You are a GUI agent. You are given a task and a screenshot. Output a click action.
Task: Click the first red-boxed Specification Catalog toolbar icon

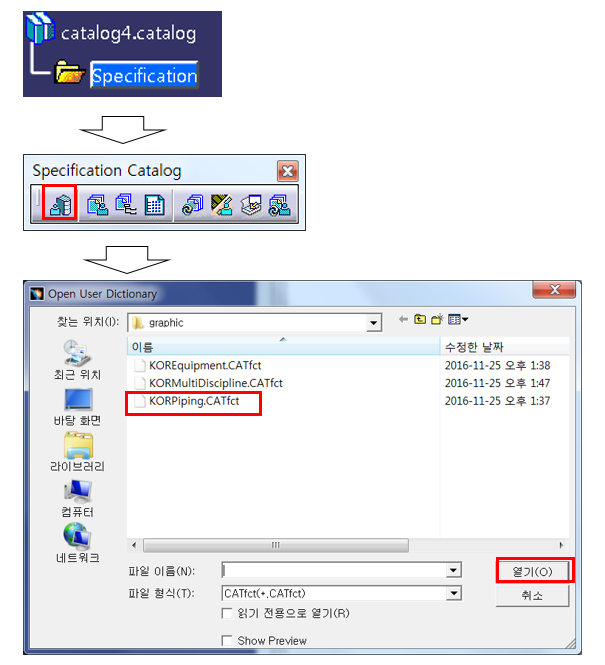click(x=60, y=204)
